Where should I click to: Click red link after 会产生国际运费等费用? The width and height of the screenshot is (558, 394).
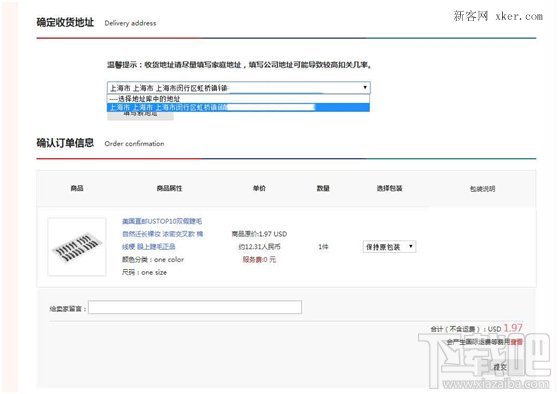pos(517,342)
